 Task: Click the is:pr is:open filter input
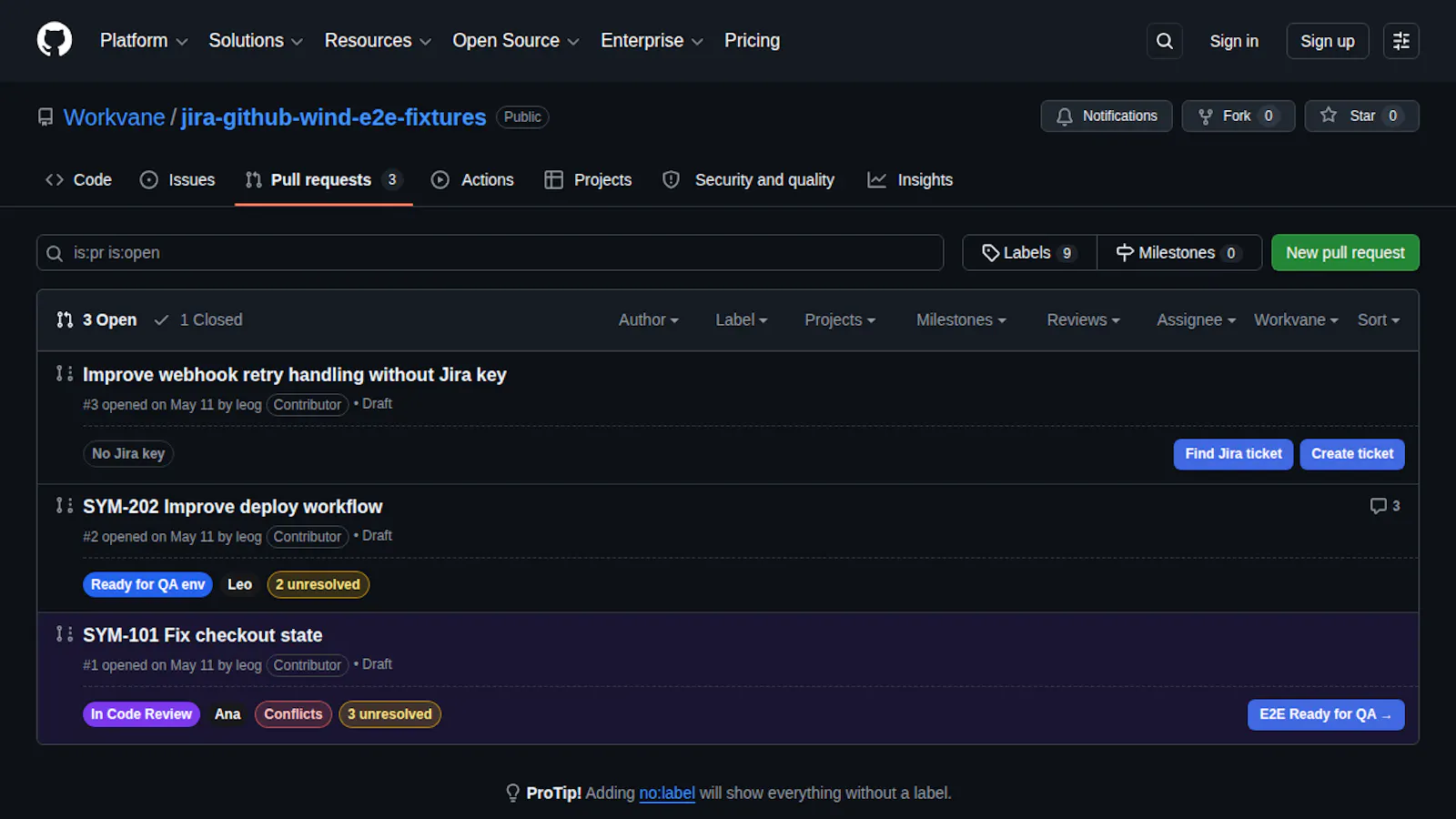click(490, 253)
